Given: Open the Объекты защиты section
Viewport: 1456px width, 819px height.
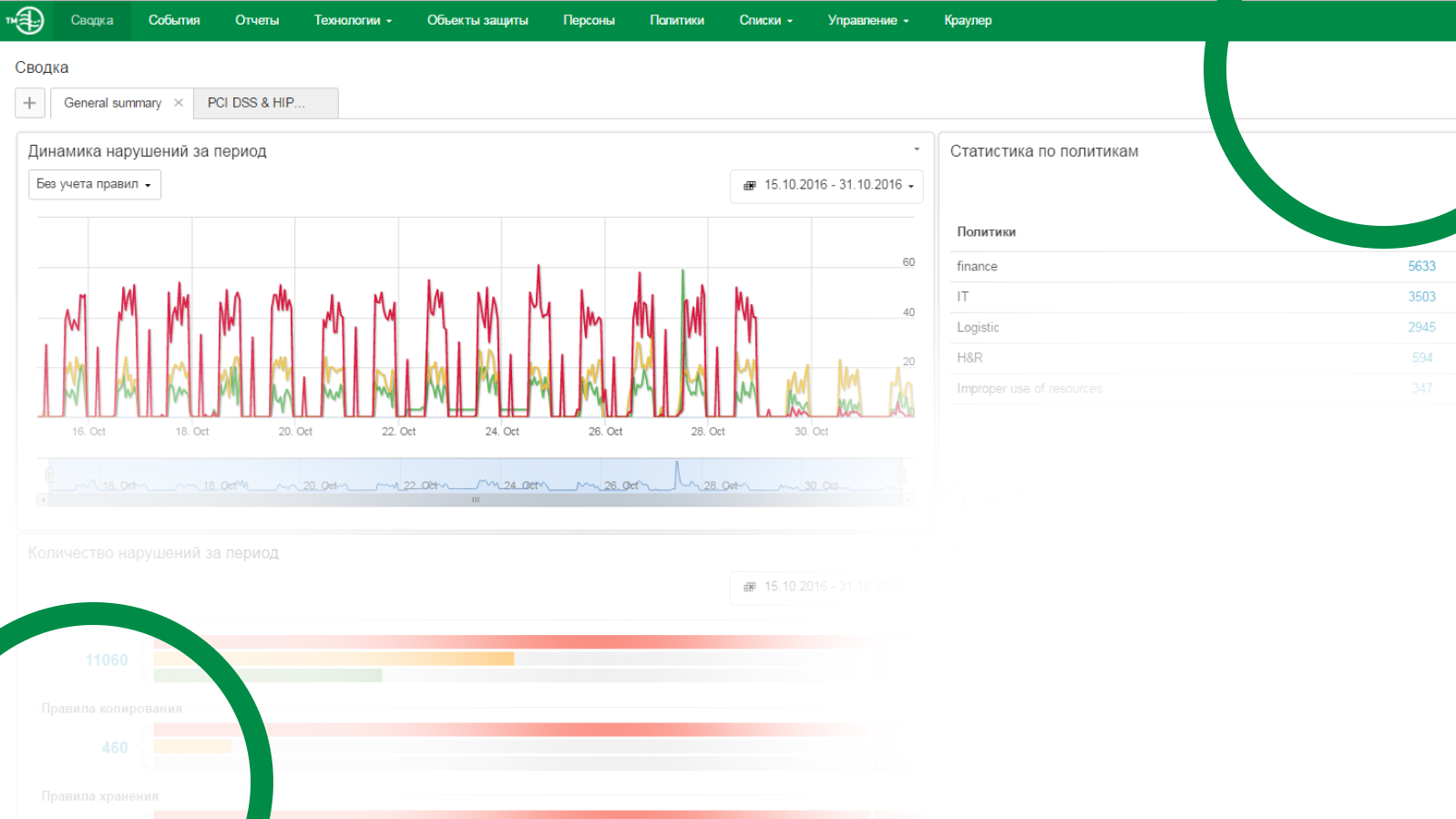Looking at the screenshot, I should pos(477,20).
